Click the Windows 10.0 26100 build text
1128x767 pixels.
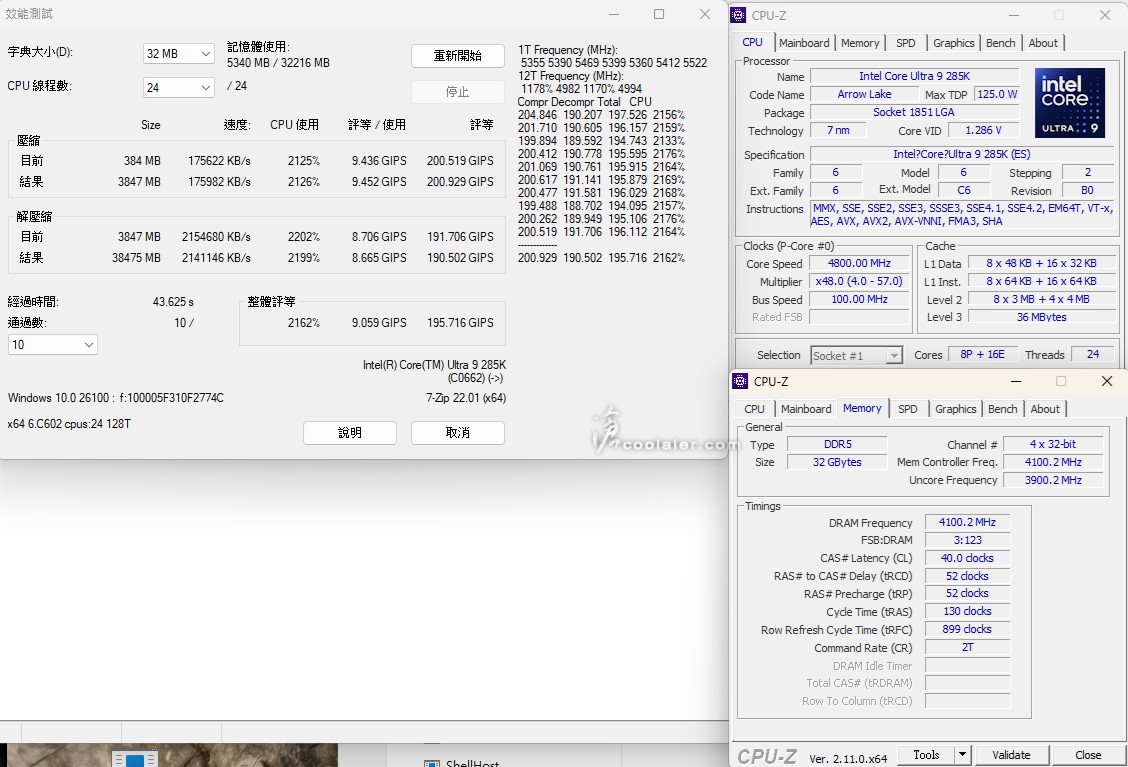click(116, 398)
